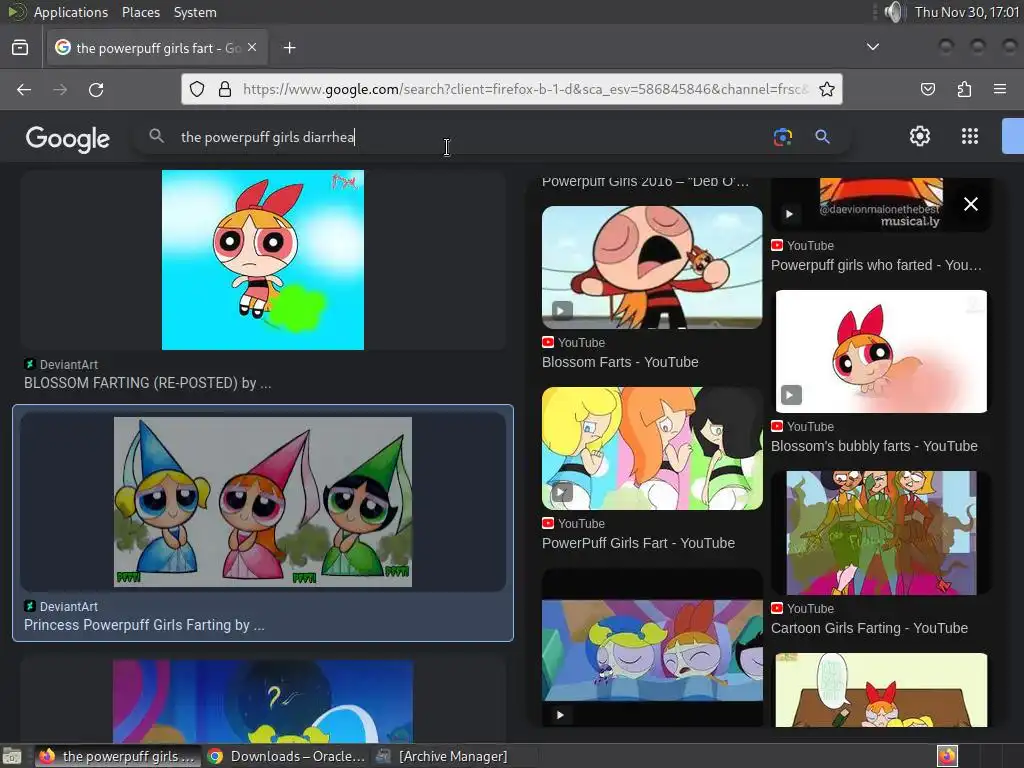List all tabs dropdown arrow
The width and height of the screenshot is (1024, 768).
click(x=872, y=47)
